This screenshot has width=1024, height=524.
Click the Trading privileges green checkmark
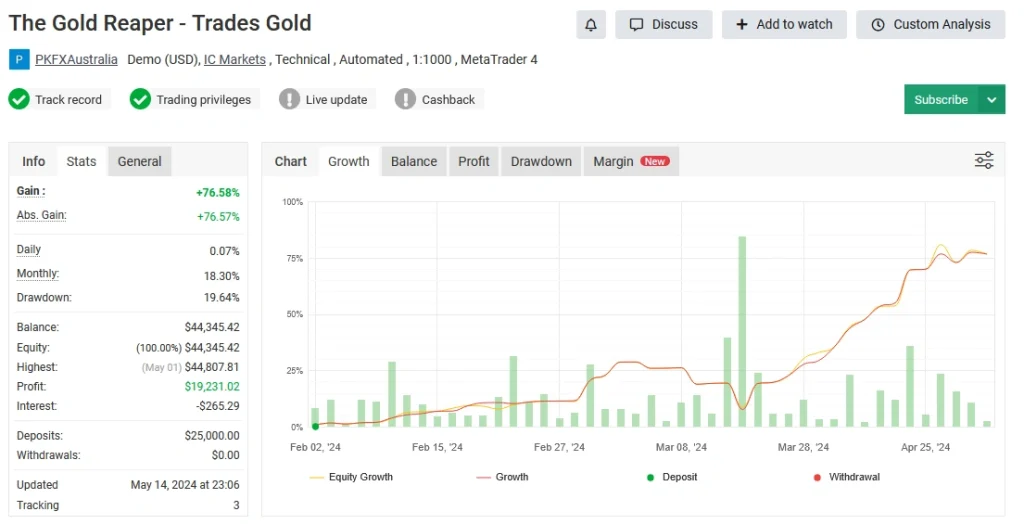point(140,99)
